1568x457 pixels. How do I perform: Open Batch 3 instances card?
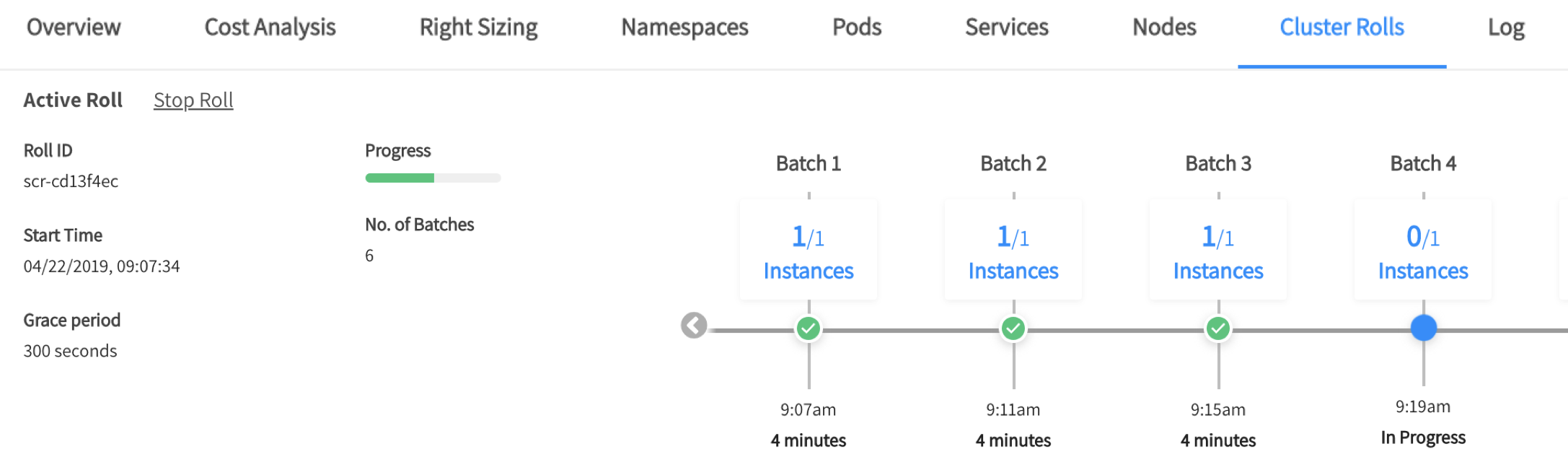tap(1218, 251)
